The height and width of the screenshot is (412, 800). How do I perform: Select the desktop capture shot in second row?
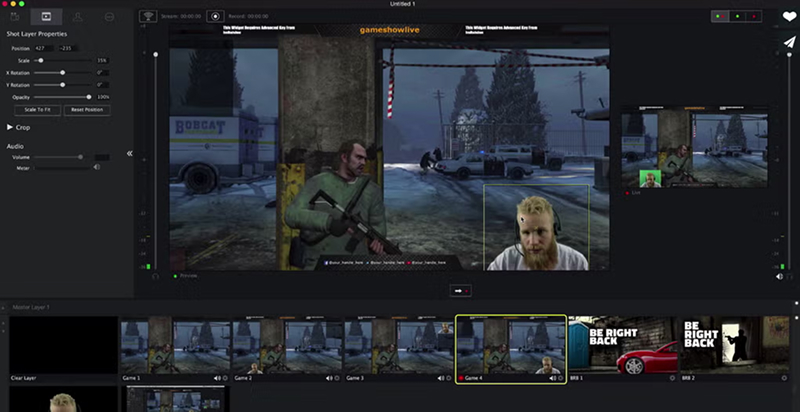coord(175,399)
